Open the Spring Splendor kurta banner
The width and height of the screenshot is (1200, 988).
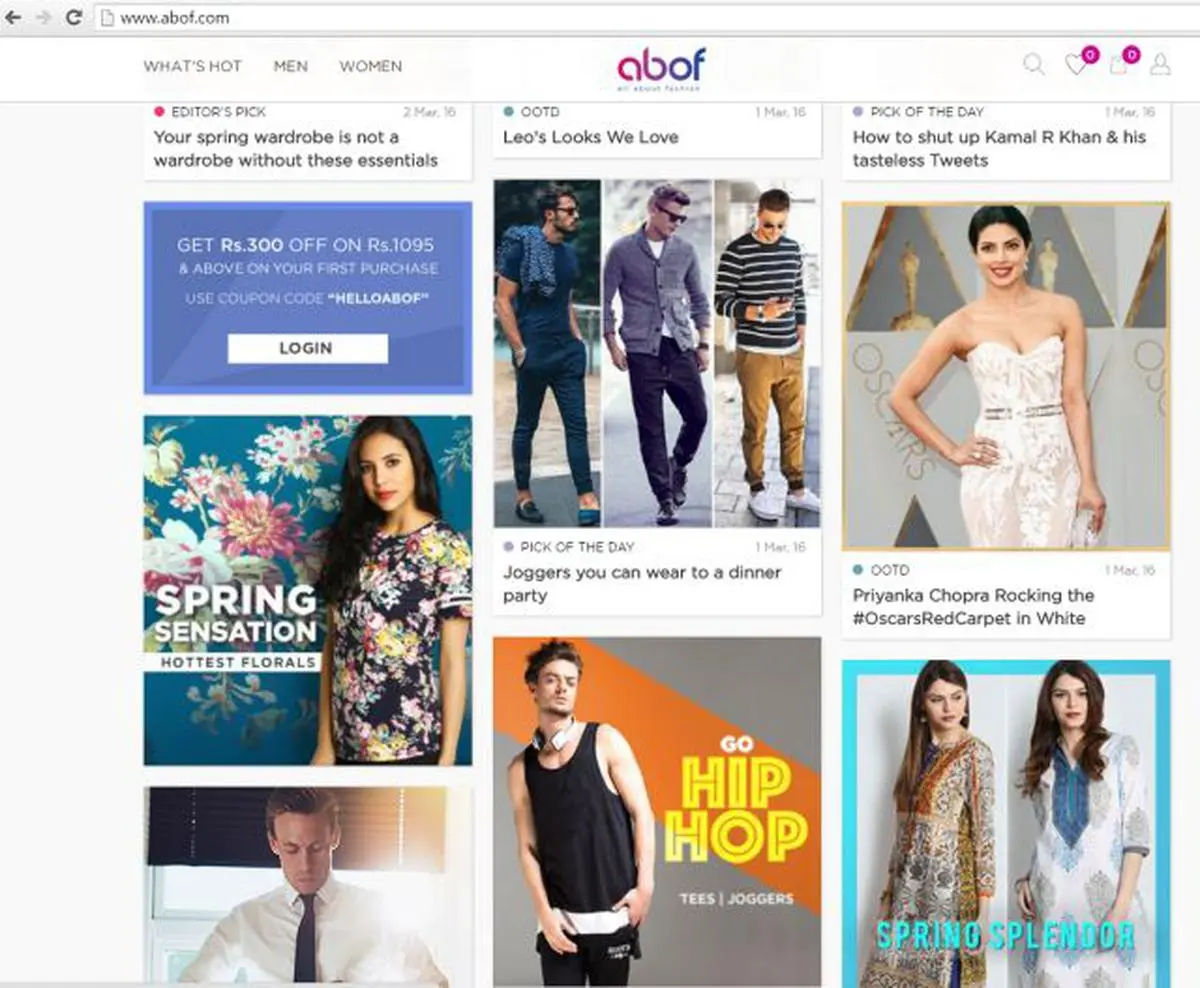click(x=1006, y=823)
